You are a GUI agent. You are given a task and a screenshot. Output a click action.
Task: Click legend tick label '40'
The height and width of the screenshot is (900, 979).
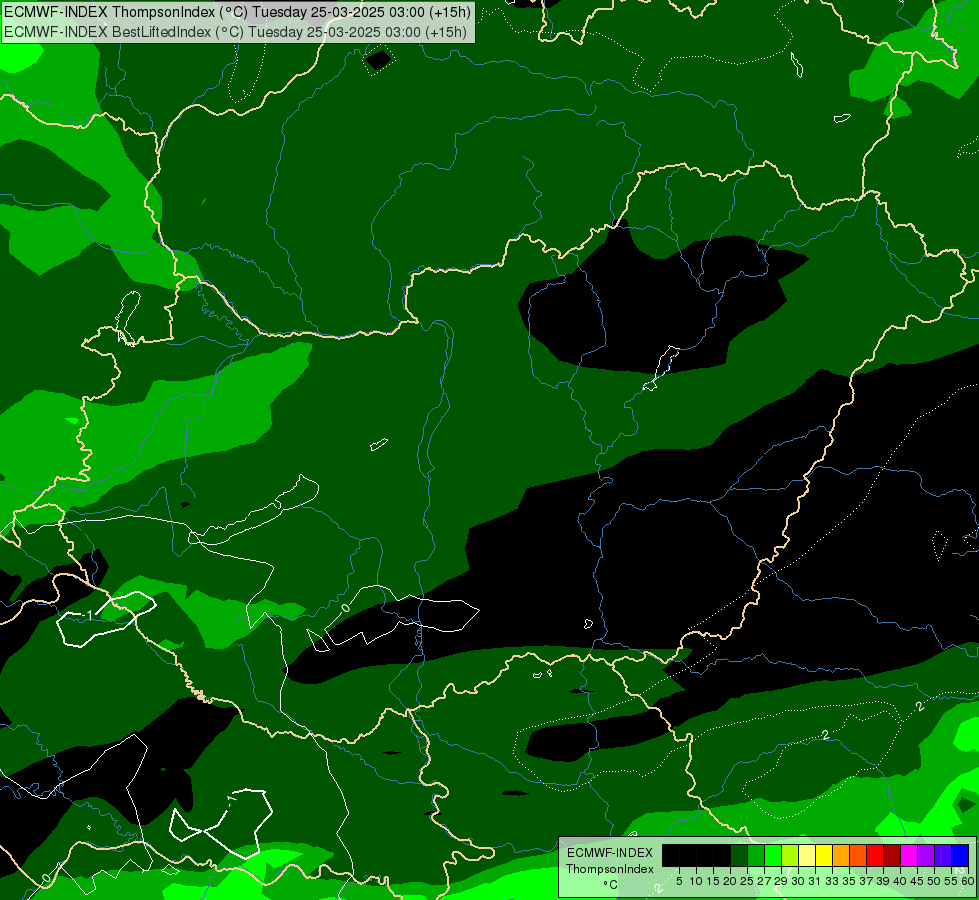click(x=900, y=881)
